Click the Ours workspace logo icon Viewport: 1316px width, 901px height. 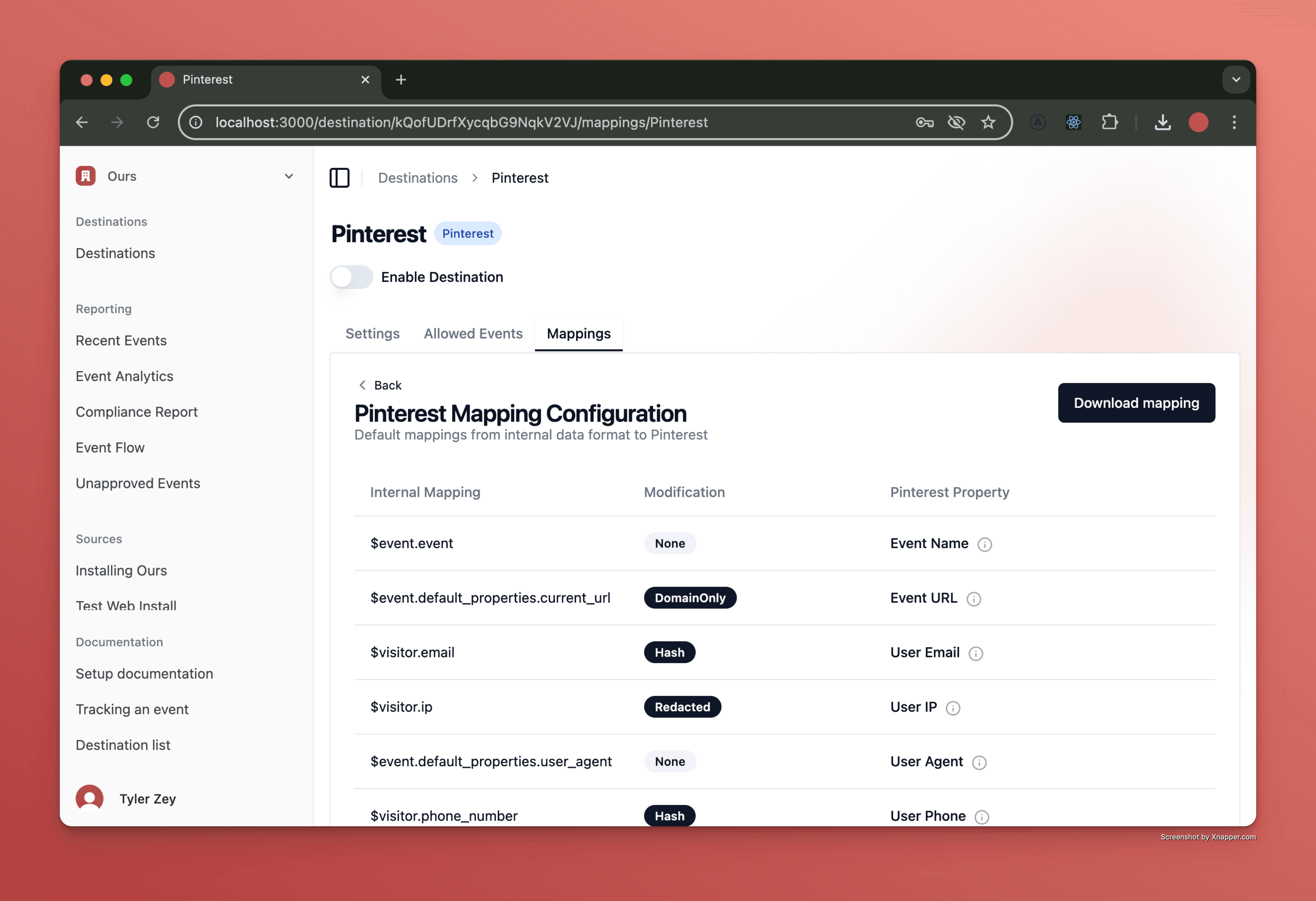pyautogui.click(x=86, y=176)
